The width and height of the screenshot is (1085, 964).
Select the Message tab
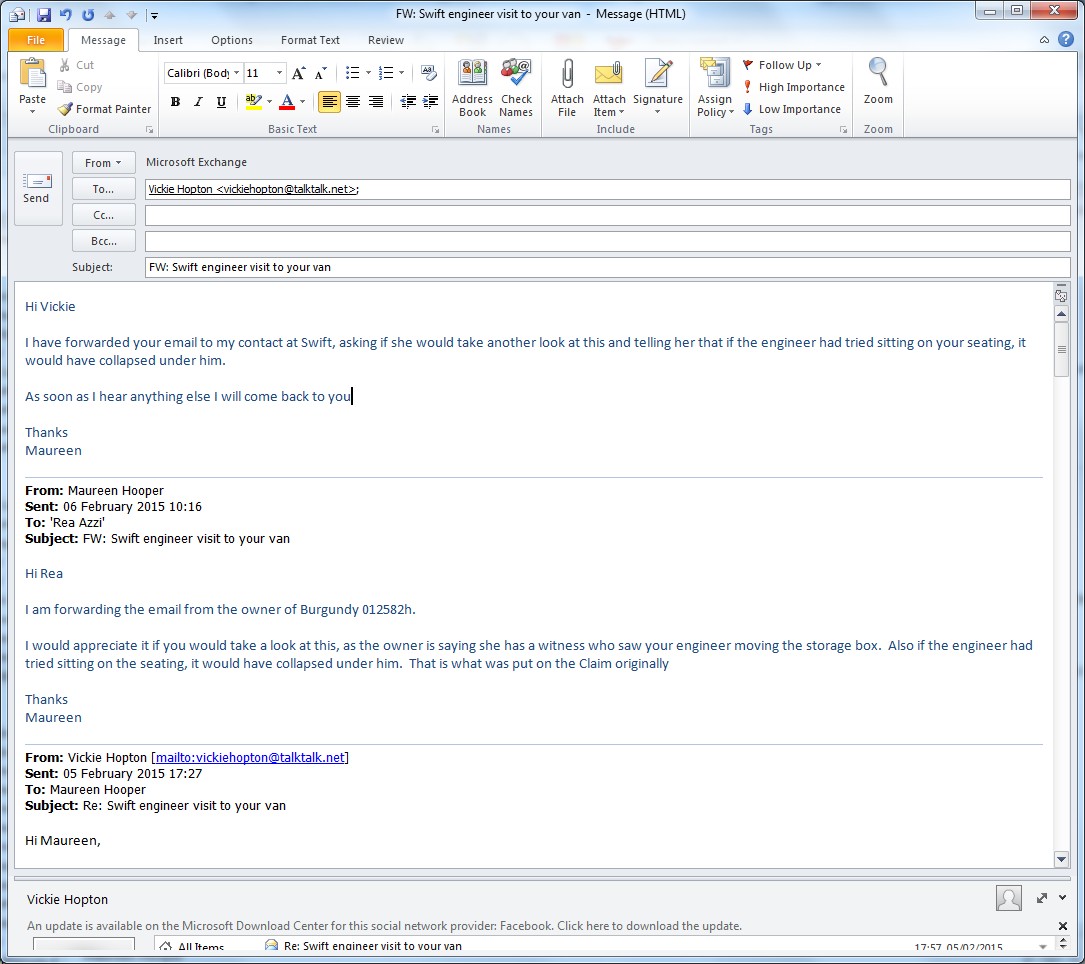point(103,40)
